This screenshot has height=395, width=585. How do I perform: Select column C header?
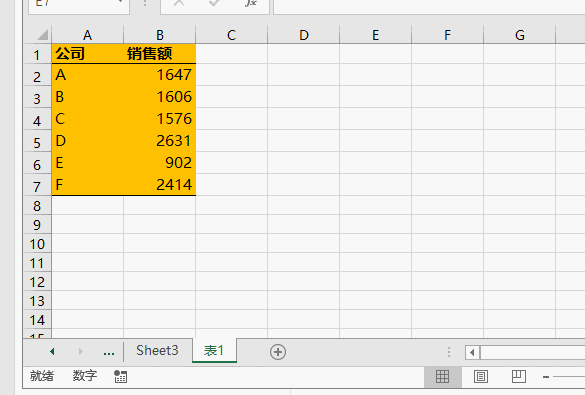point(232,35)
